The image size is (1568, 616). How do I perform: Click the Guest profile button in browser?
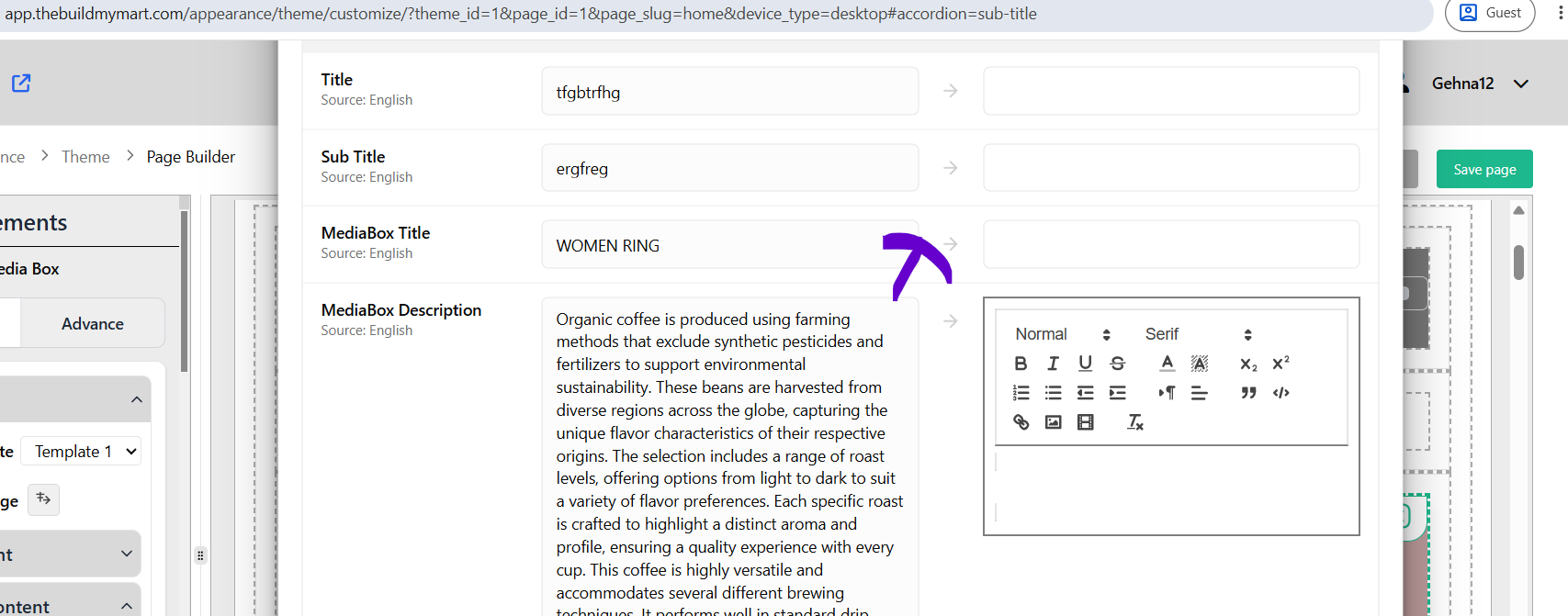coord(1490,13)
